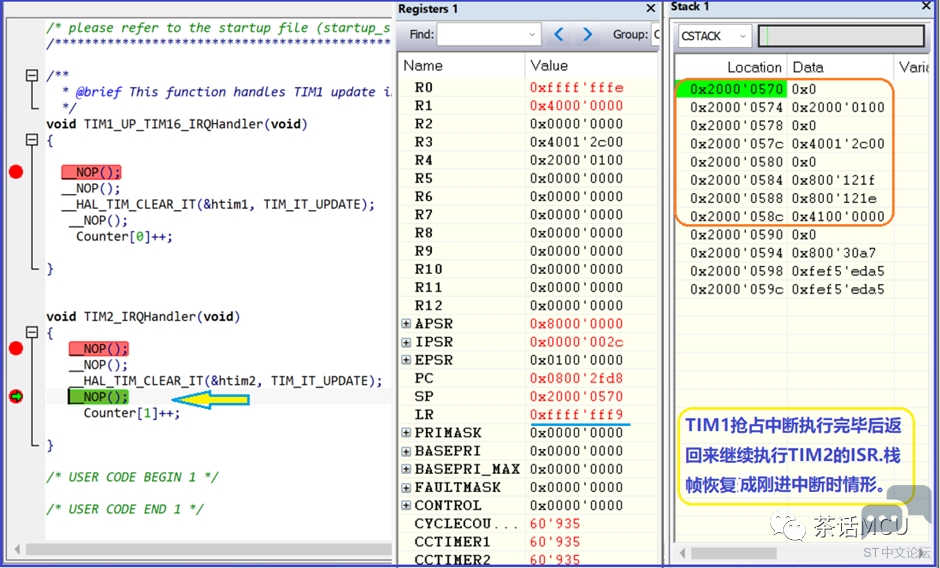Screen dimensions: 940x568
Task: Expand the EPSR register
Action: pyautogui.click(x=406, y=360)
